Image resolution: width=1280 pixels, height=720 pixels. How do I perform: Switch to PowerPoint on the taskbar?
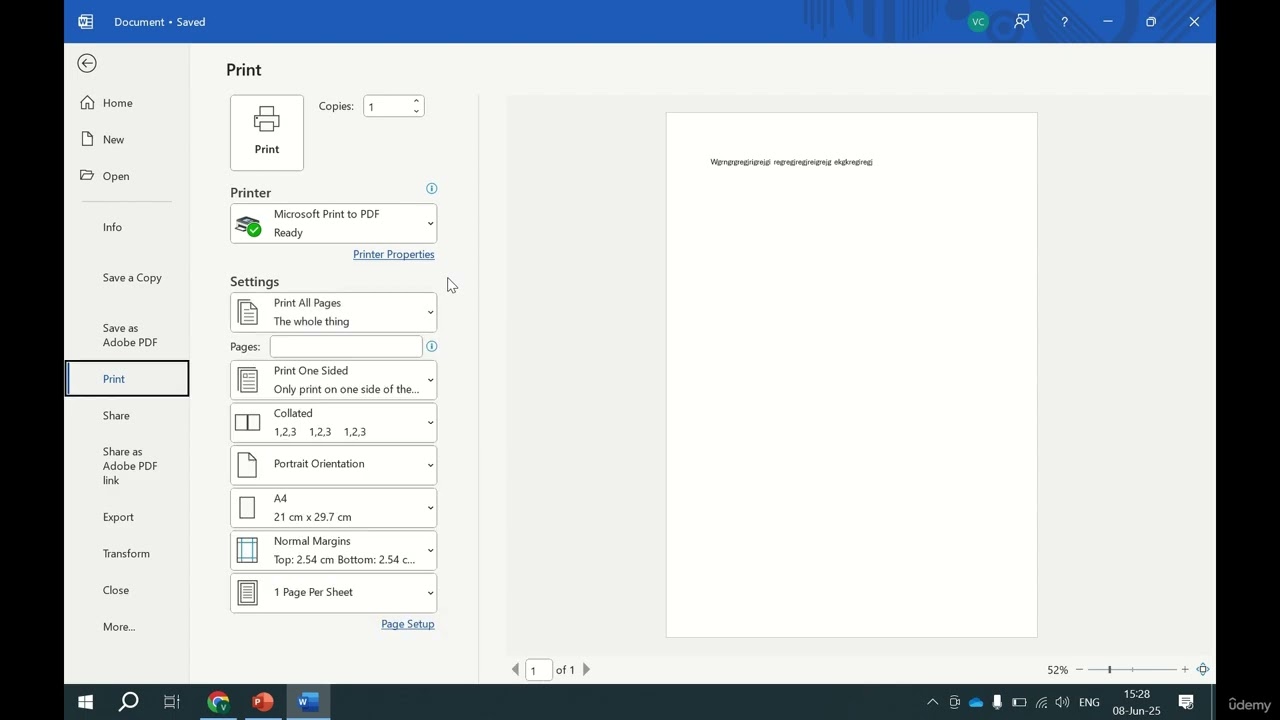point(262,702)
